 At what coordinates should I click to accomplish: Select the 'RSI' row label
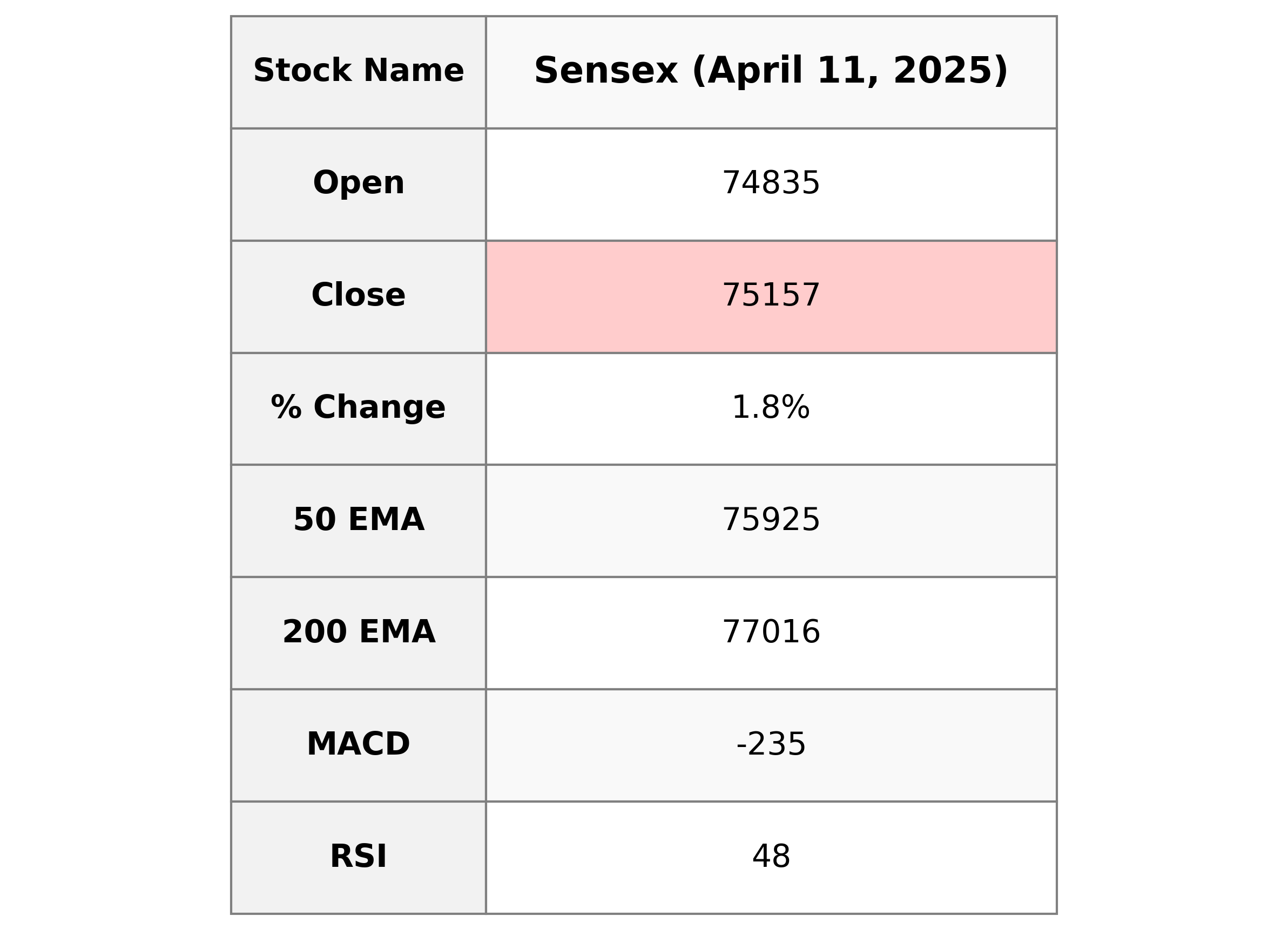[359, 856]
